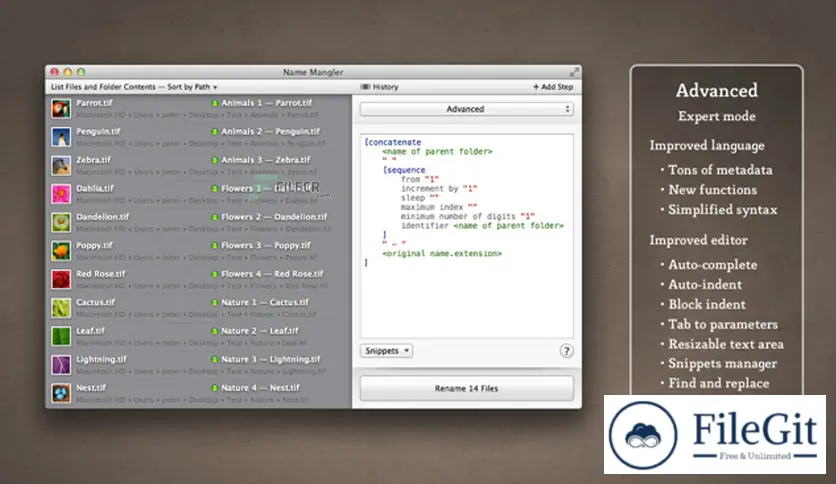The height and width of the screenshot is (484, 836).
Task: Click green status dot beside Flowers 4 — Red Rose.tif
Action: [x=214, y=274]
